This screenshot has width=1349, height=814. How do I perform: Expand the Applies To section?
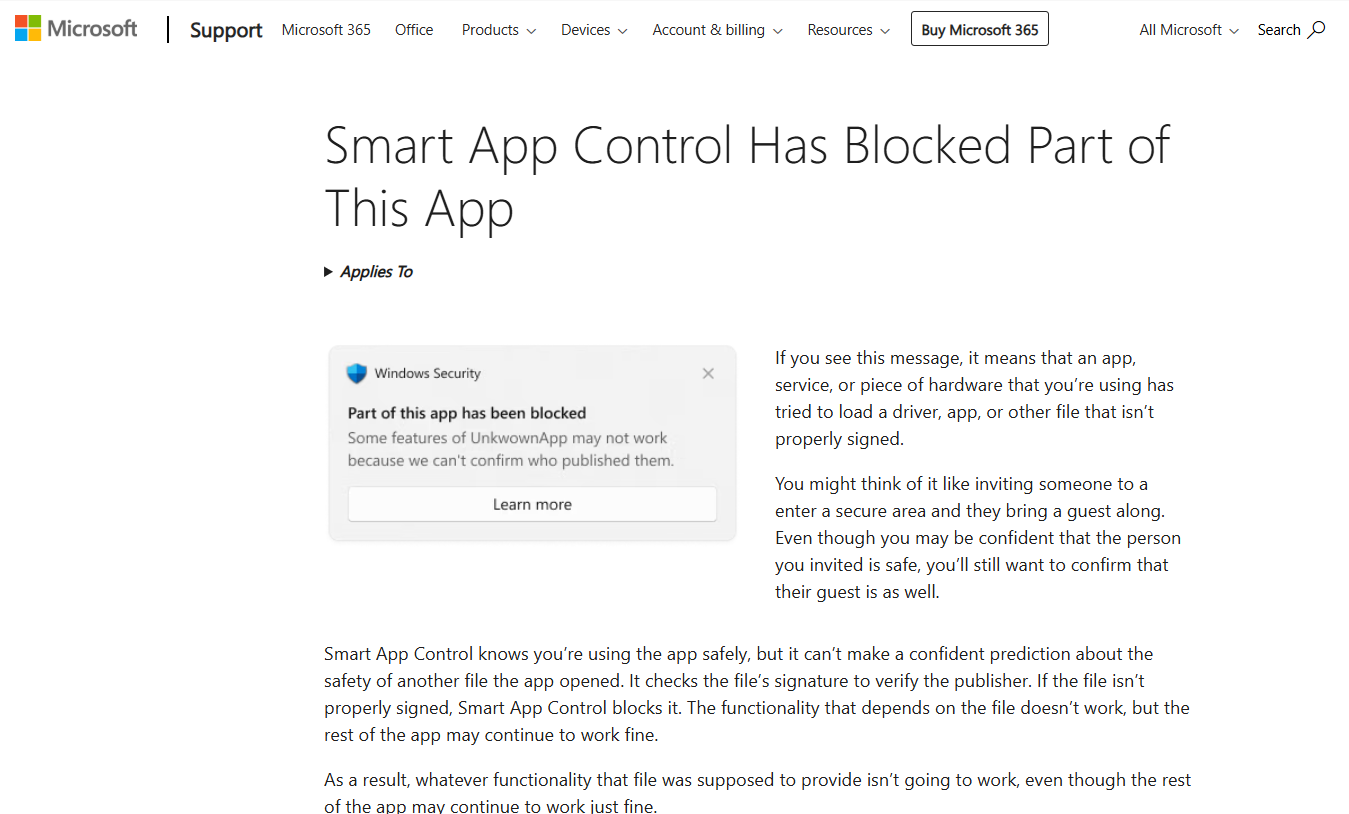point(368,271)
